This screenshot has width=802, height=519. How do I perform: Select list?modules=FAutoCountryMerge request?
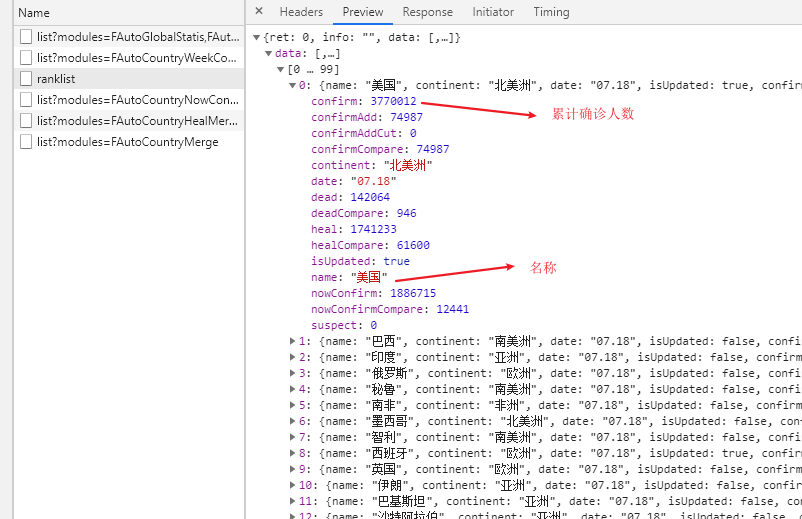coord(127,142)
